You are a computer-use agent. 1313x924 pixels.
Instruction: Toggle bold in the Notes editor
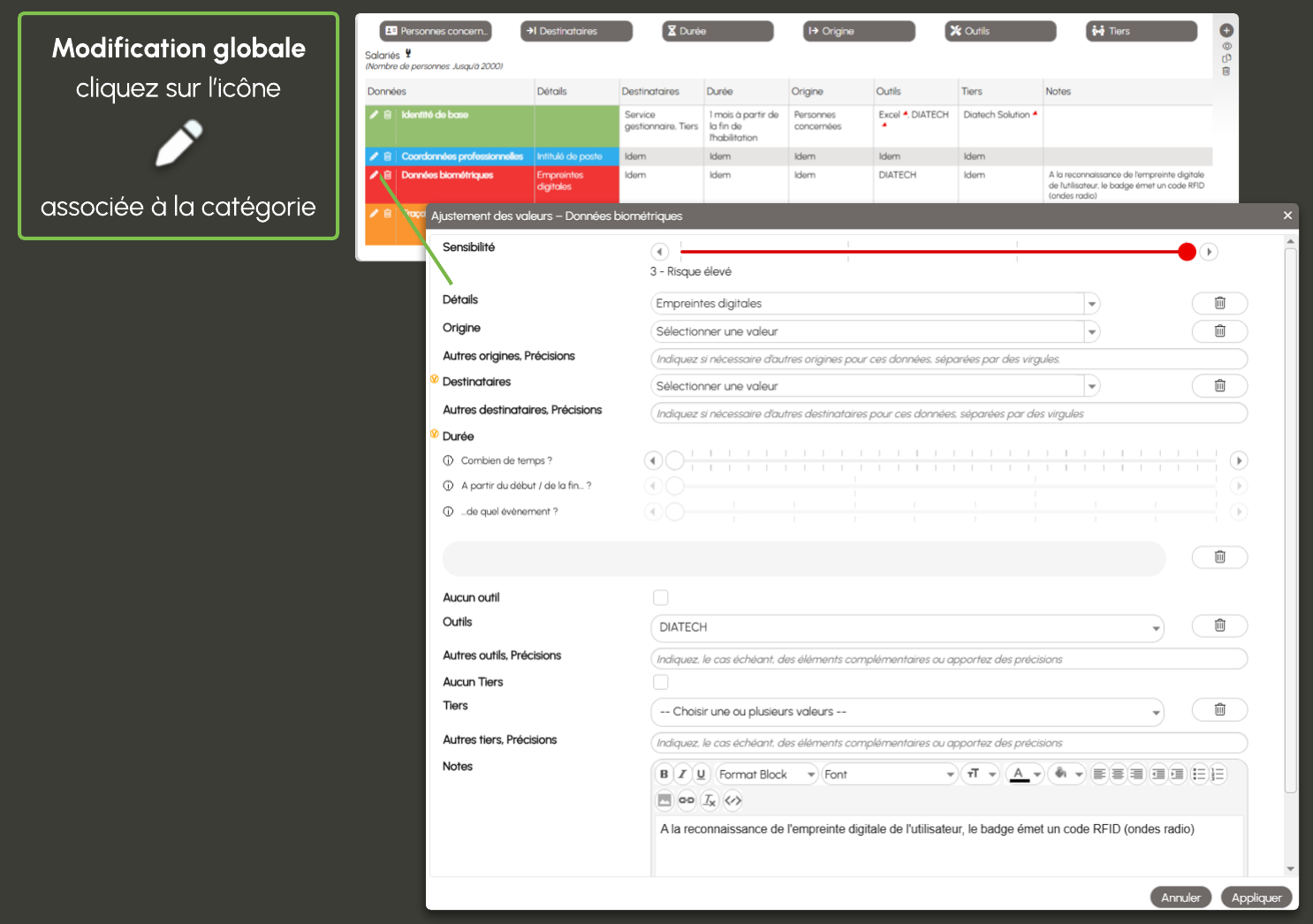pyautogui.click(x=664, y=774)
